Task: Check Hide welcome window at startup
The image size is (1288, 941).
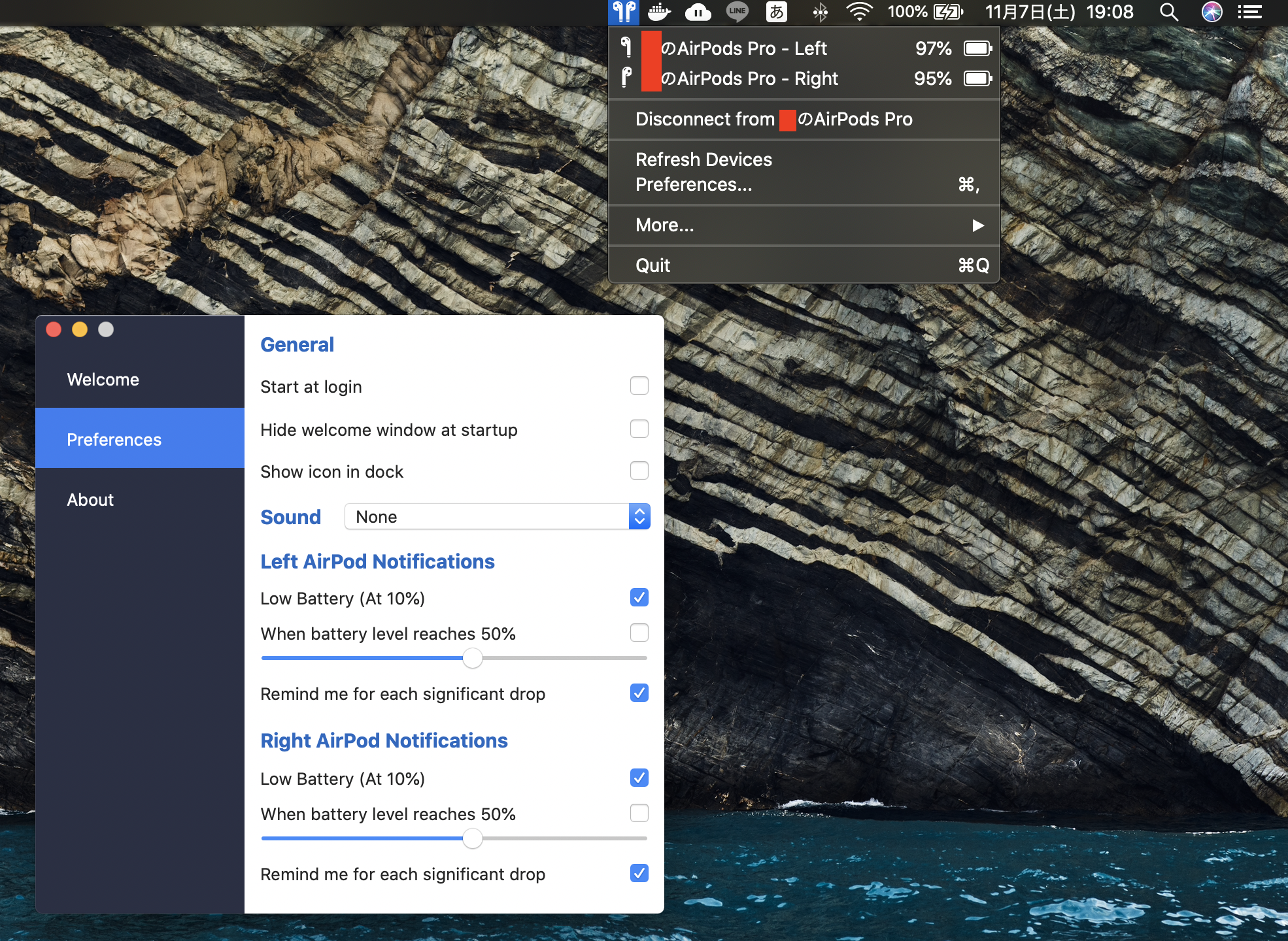Action: [639, 429]
